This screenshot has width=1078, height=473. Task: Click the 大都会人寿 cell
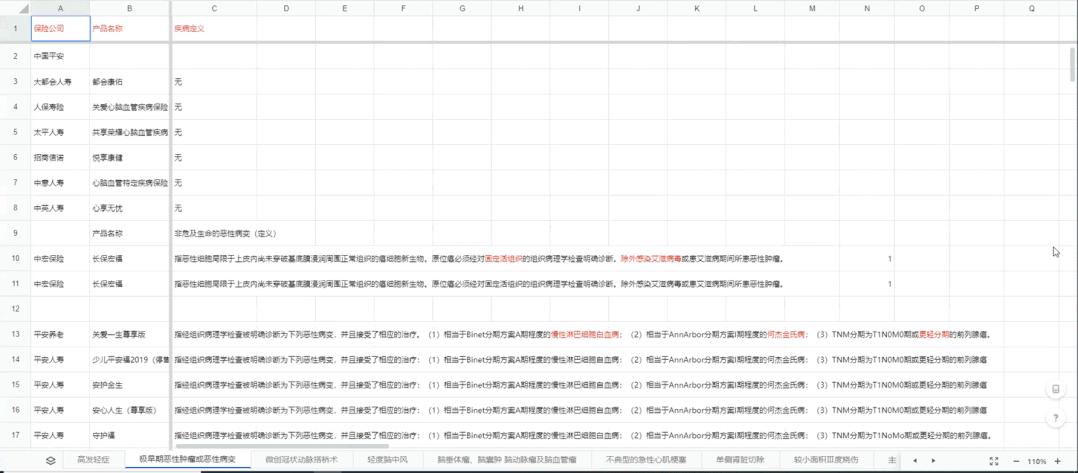pos(60,81)
